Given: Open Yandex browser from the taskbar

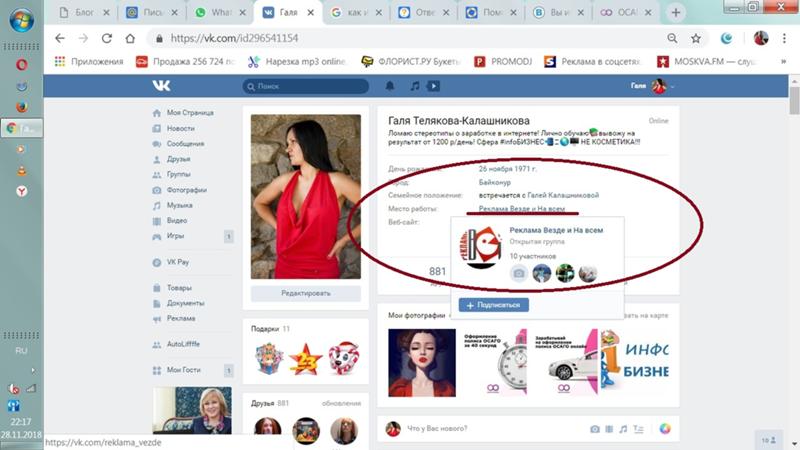Looking at the screenshot, I should 21,191.
